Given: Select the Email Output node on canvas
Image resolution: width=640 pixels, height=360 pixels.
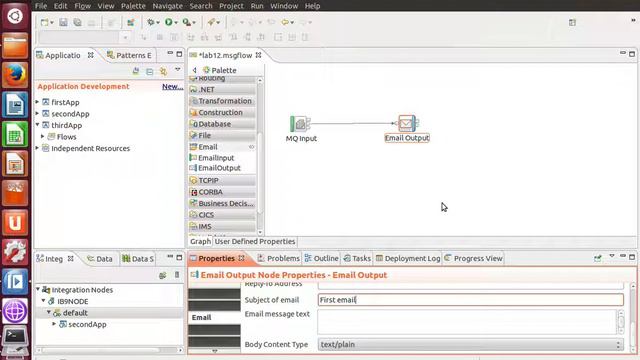Looking at the screenshot, I should pos(407,124).
